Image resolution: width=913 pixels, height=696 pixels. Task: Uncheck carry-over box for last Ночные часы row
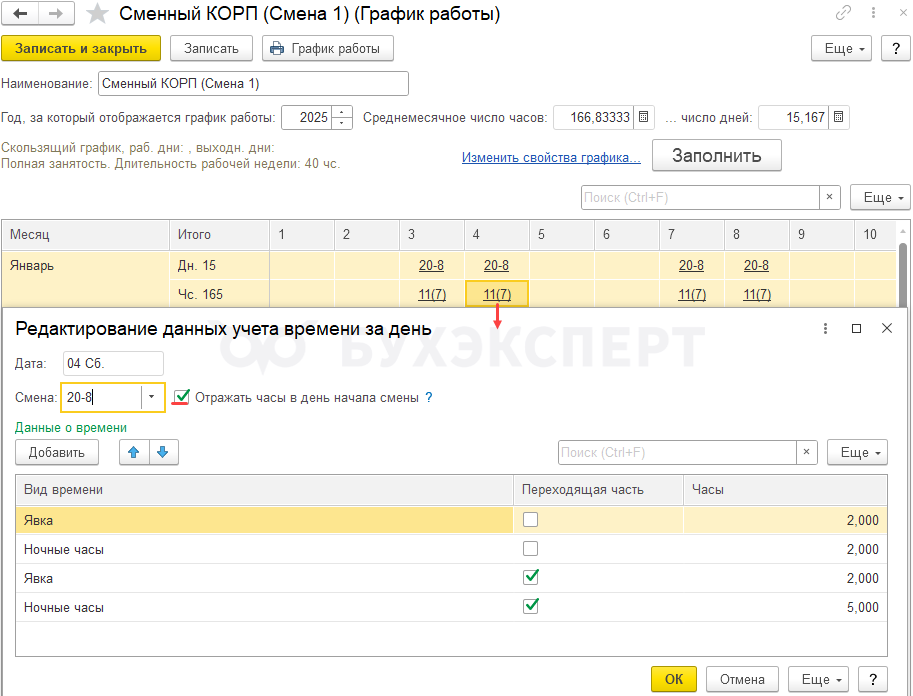pyautogui.click(x=531, y=607)
